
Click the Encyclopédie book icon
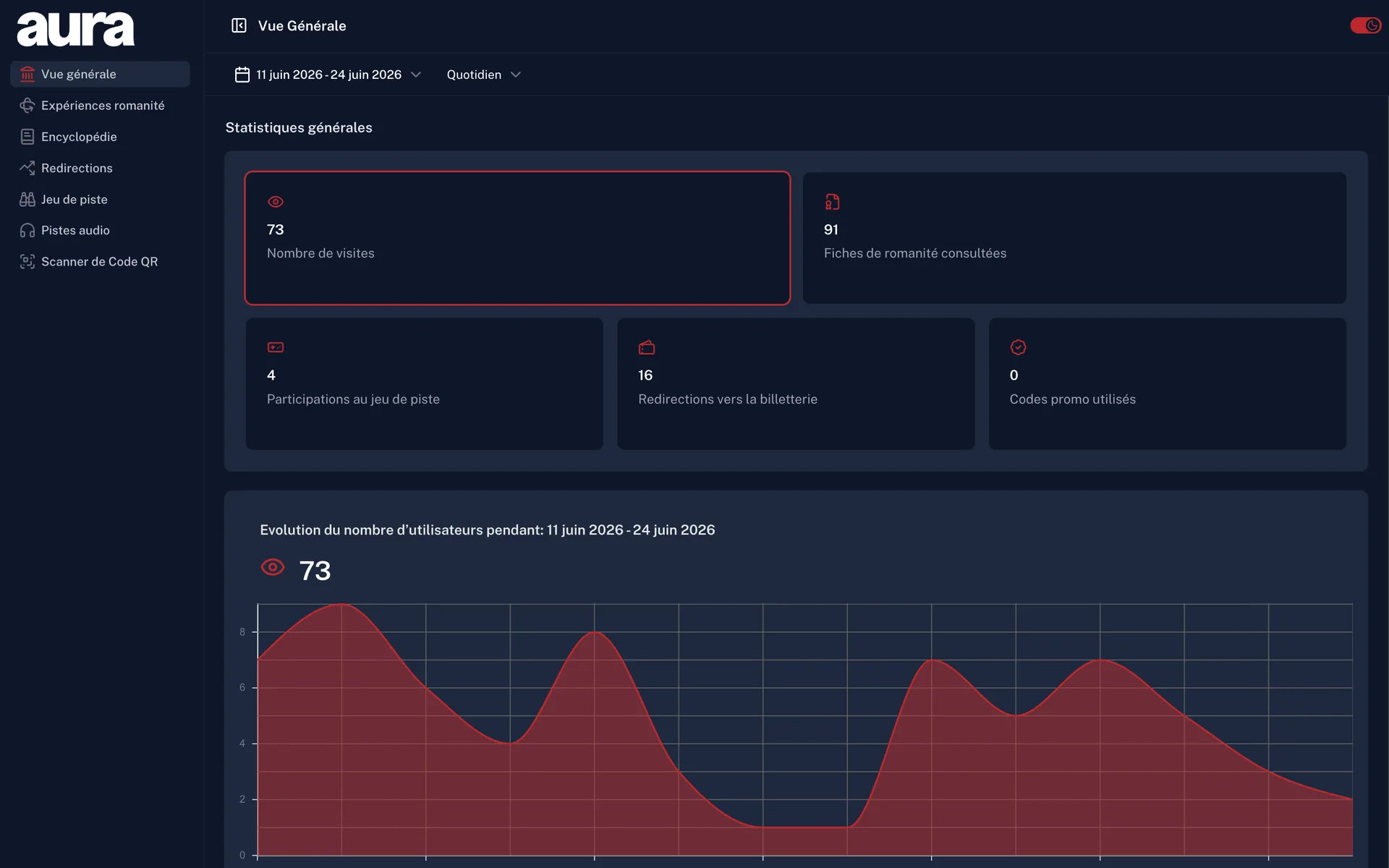pyautogui.click(x=27, y=137)
